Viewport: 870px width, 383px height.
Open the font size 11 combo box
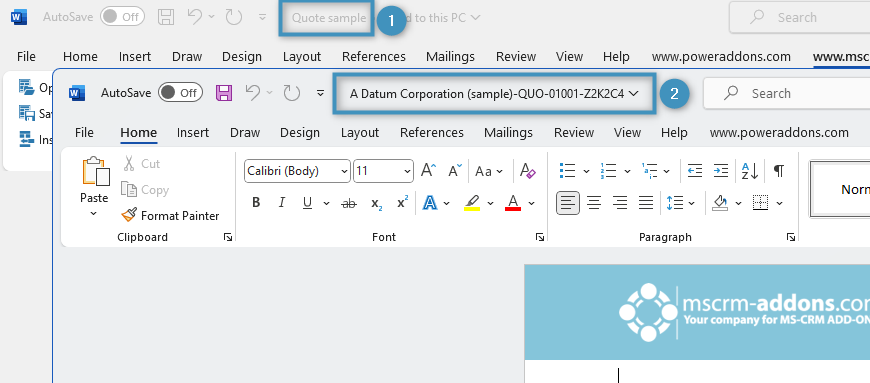[x=383, y=171]
